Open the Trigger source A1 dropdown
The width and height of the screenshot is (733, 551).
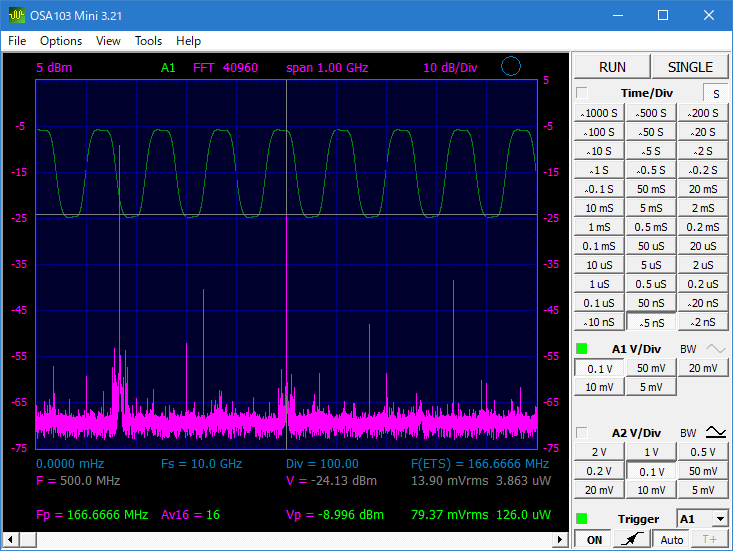point(719,519)
